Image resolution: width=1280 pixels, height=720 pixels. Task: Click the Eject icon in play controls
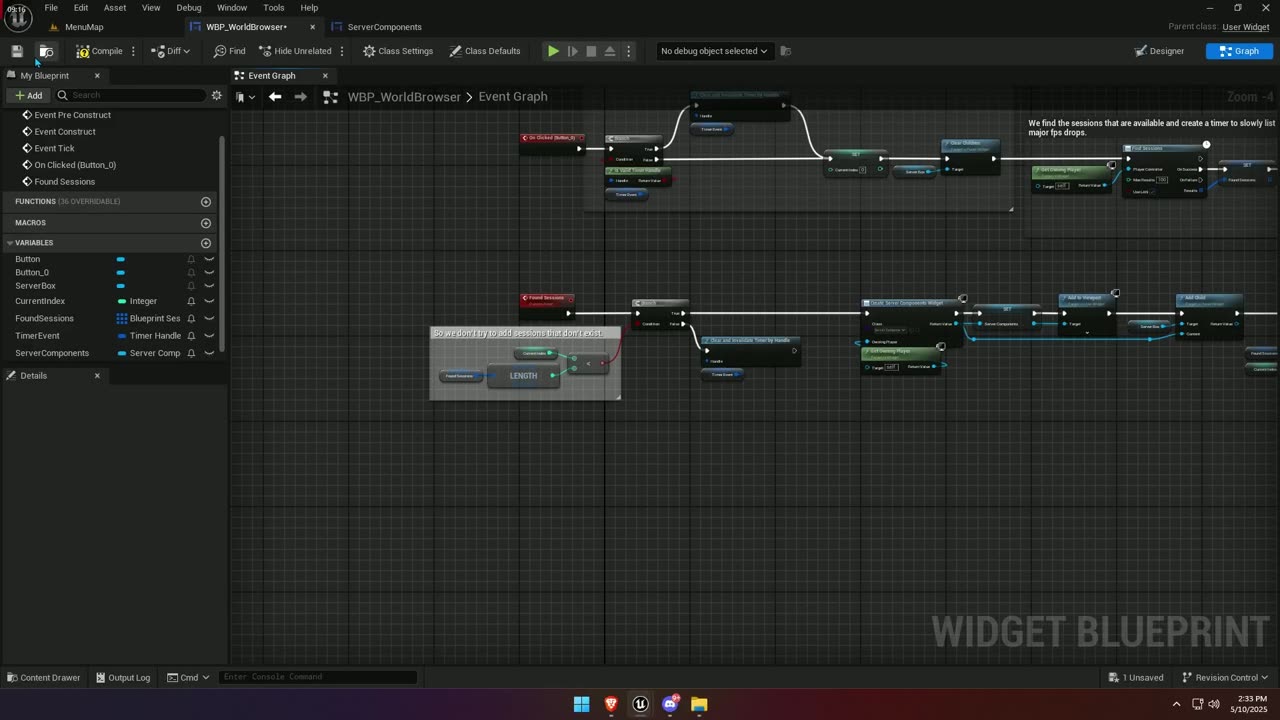click(609, 51)
